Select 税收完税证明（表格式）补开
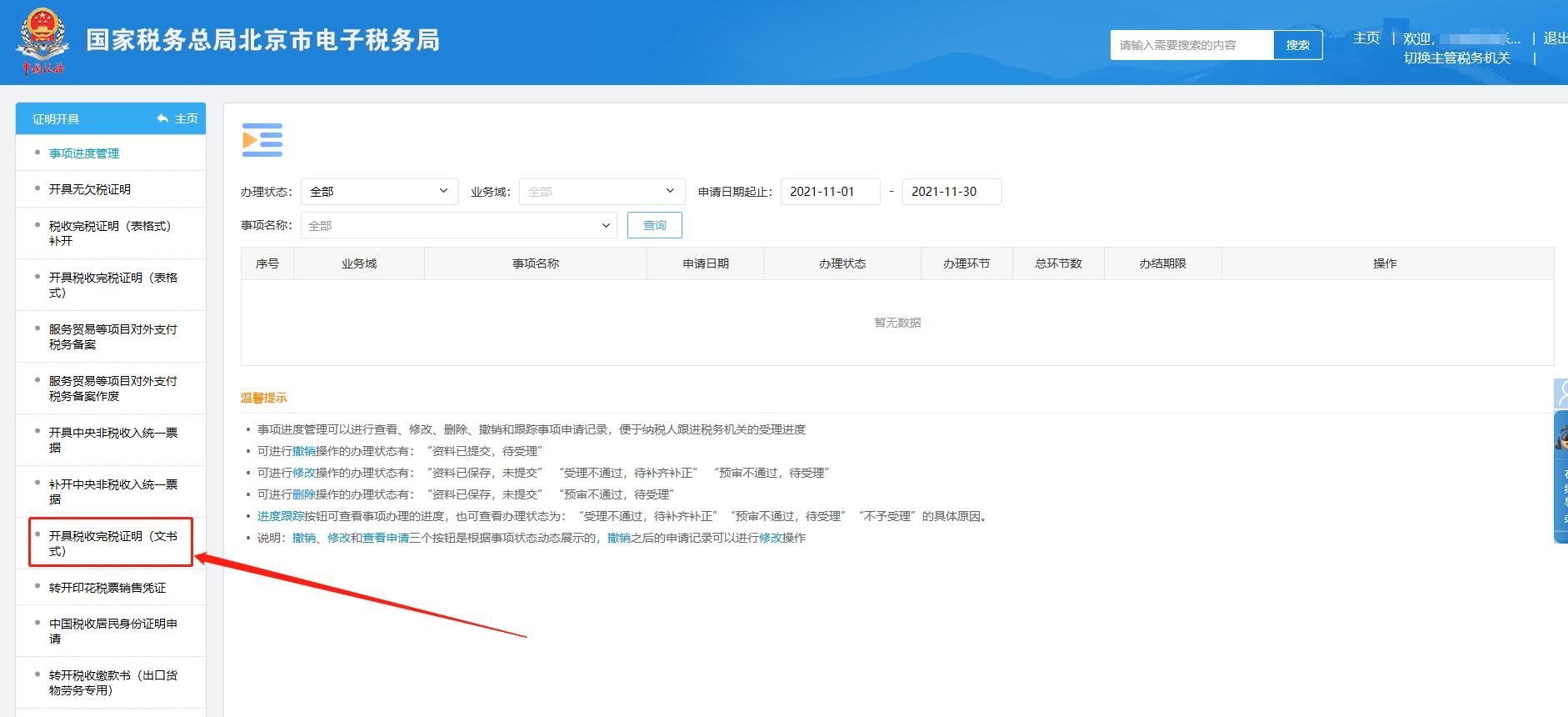Viewport: 1568px width, 717px height. [x=110, y=233]
